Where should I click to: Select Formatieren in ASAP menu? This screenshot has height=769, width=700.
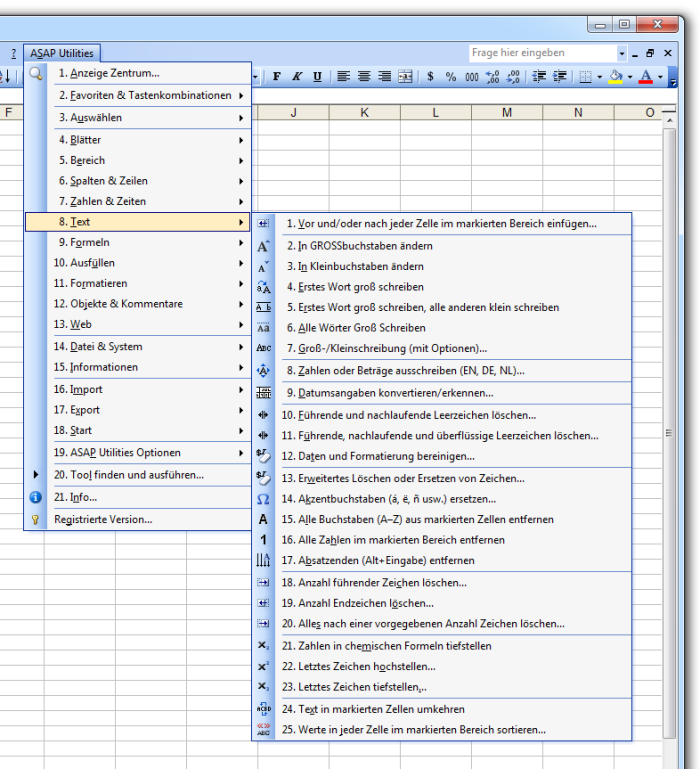click(x=137, y=283)
